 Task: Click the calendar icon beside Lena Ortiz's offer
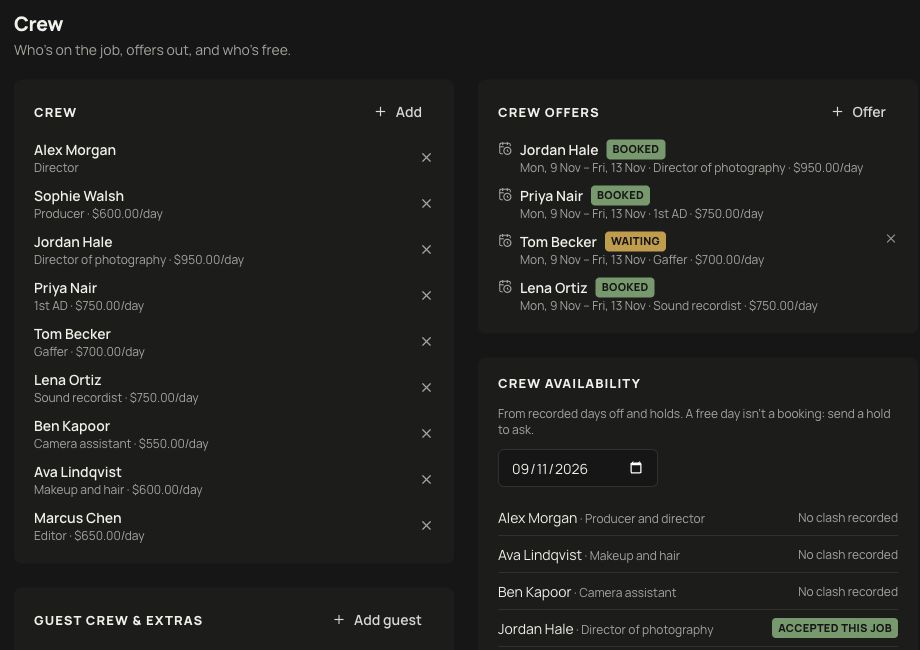point(505,287)
